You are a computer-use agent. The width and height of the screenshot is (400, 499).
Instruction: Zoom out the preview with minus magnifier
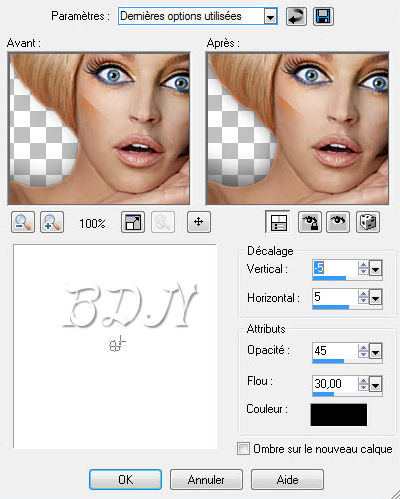[x=23, y=222]
